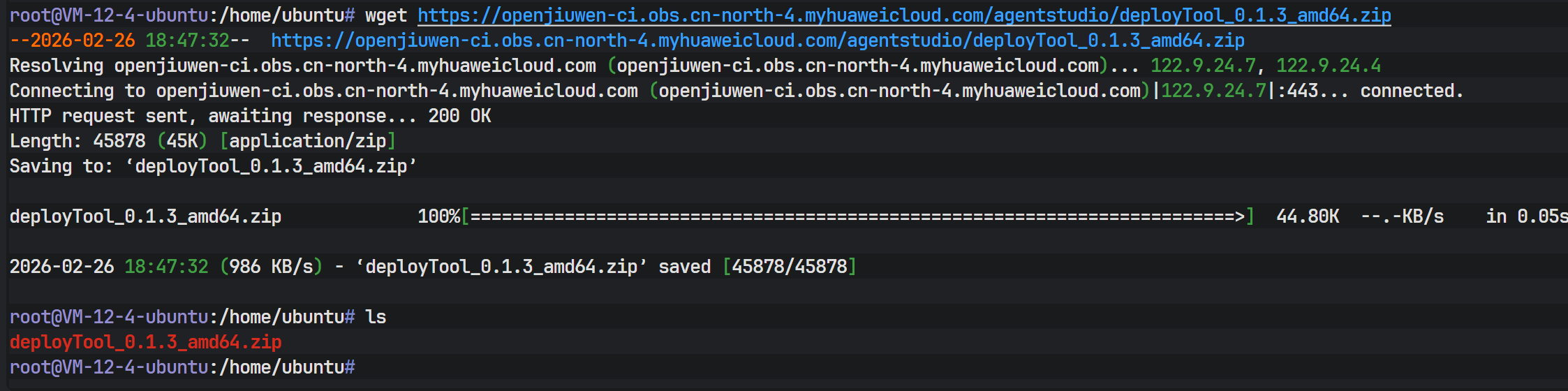Screen dimensions: 1568x391
Task: Click the 44.80K downloaded size
Action: pyautogui.click(x=1307, y=216)
